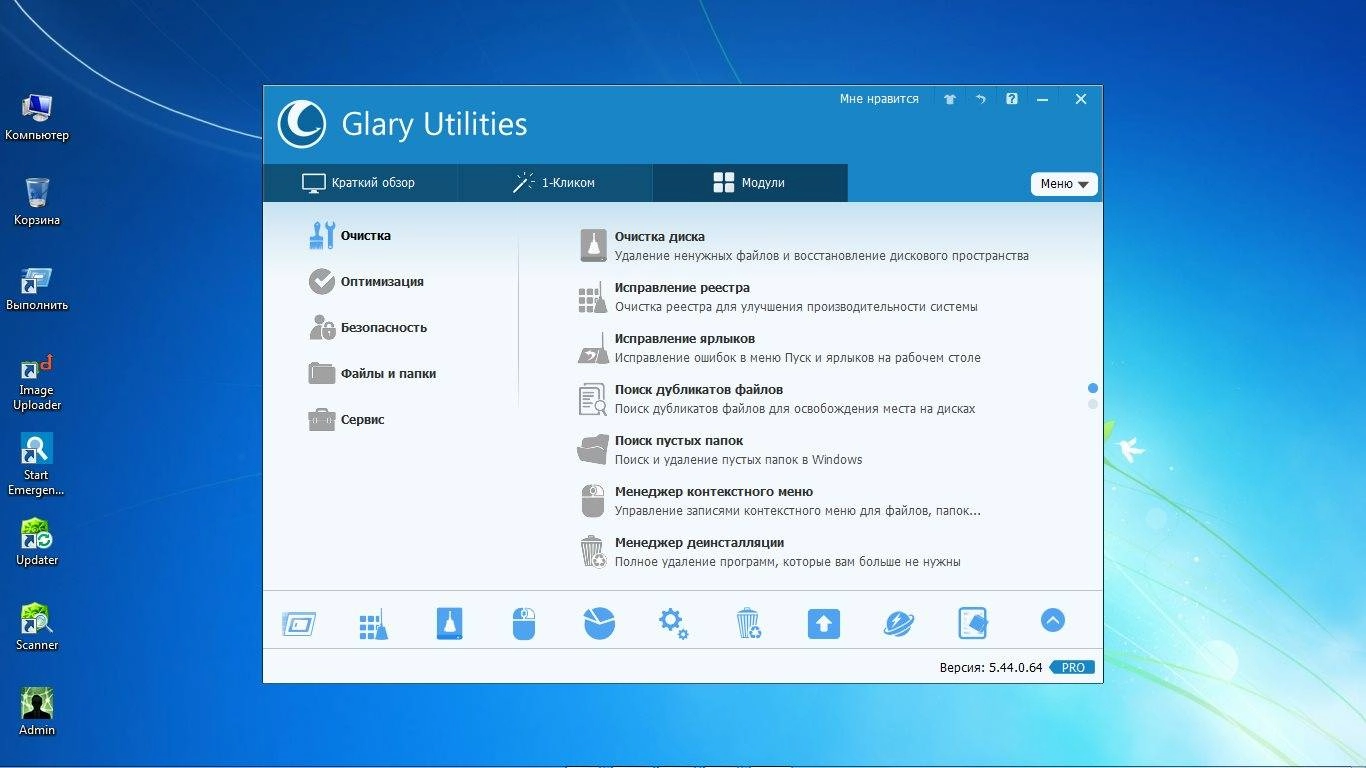The height and width of the screenshot is (768, 1366).
Task: Open 'Поиск дубликатов файлов' module
Action: click(x=777, y=399)
